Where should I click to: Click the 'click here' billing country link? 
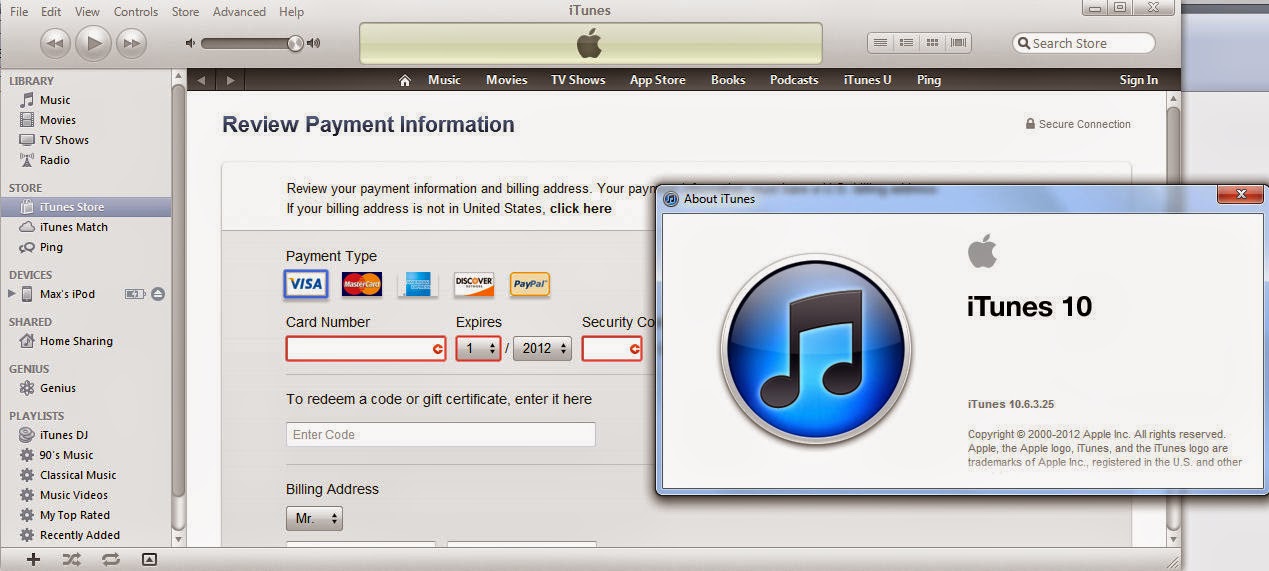tap(581, 209)
